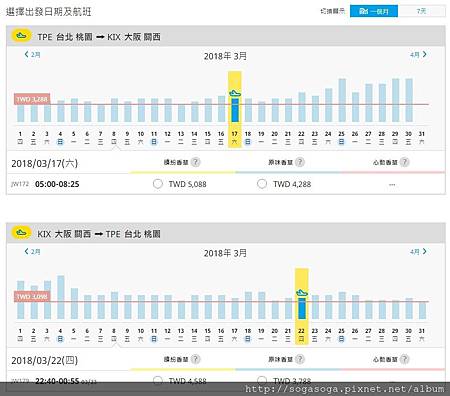The height and width of the screenshot is (396, 450).
Task: Click date label 11 in TPE→KIX chart
Action: 154,134
